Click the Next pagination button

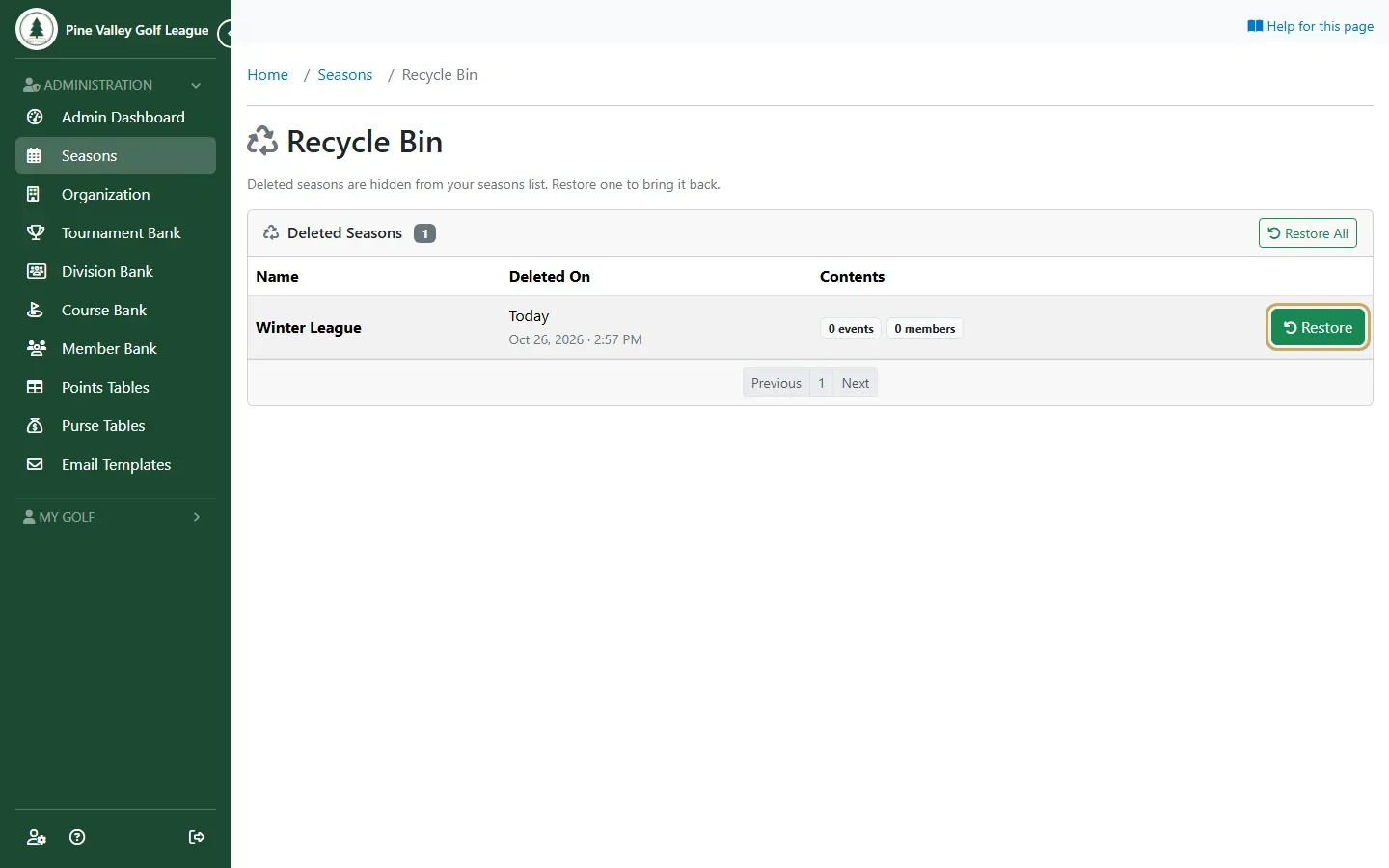coord(855,383)
